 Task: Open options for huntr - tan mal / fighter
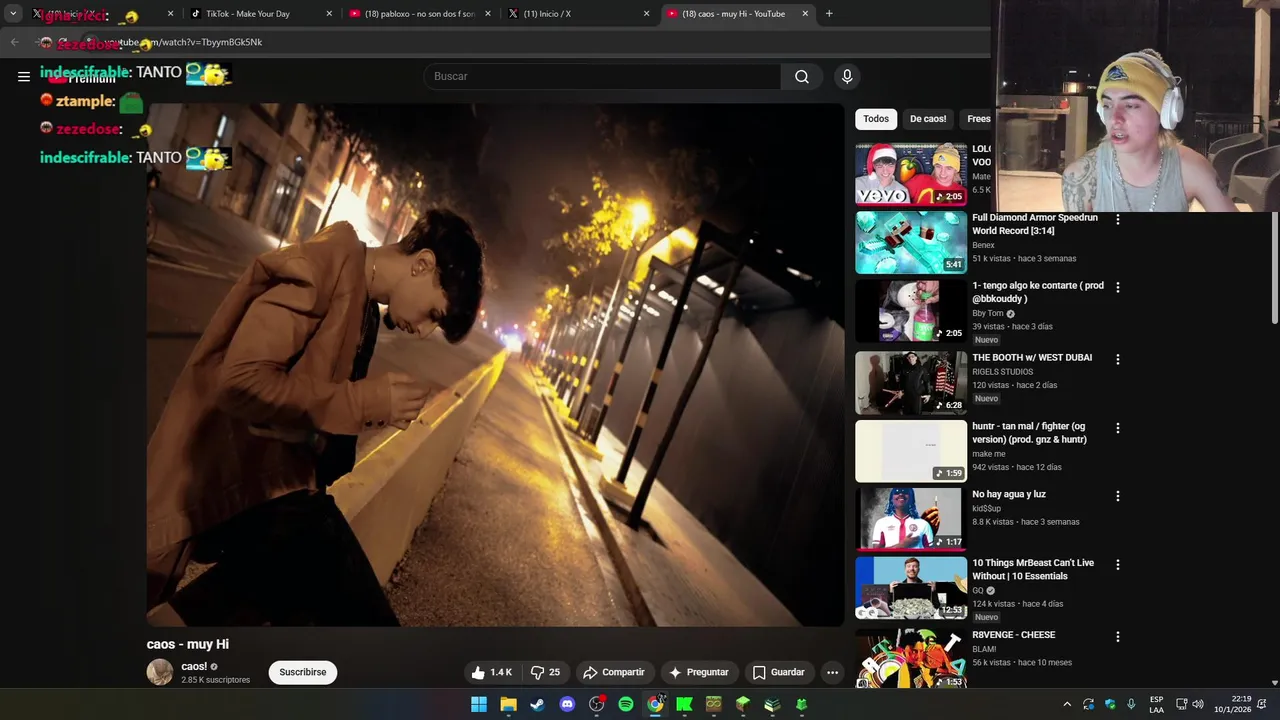1118,428
